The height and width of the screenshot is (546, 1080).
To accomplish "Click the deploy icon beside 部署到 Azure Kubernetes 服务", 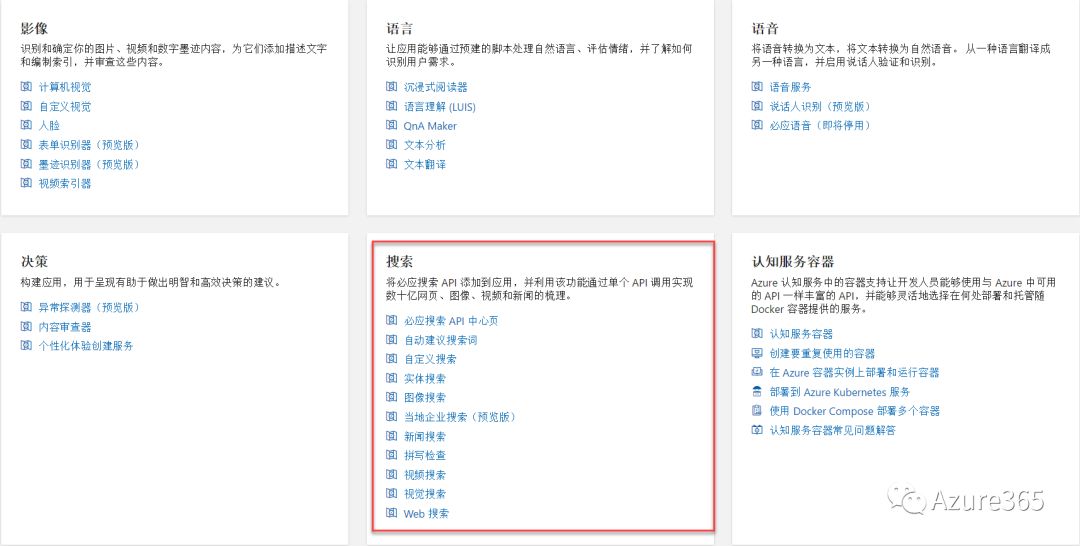I will [x=757, y=392].
